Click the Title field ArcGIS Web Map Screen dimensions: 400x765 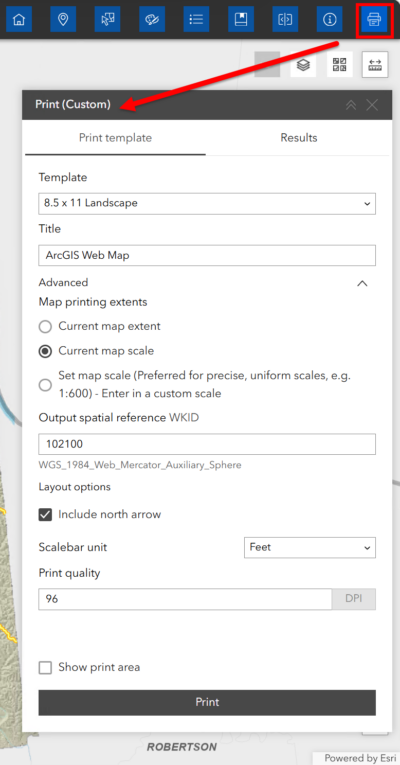(207, 255)
